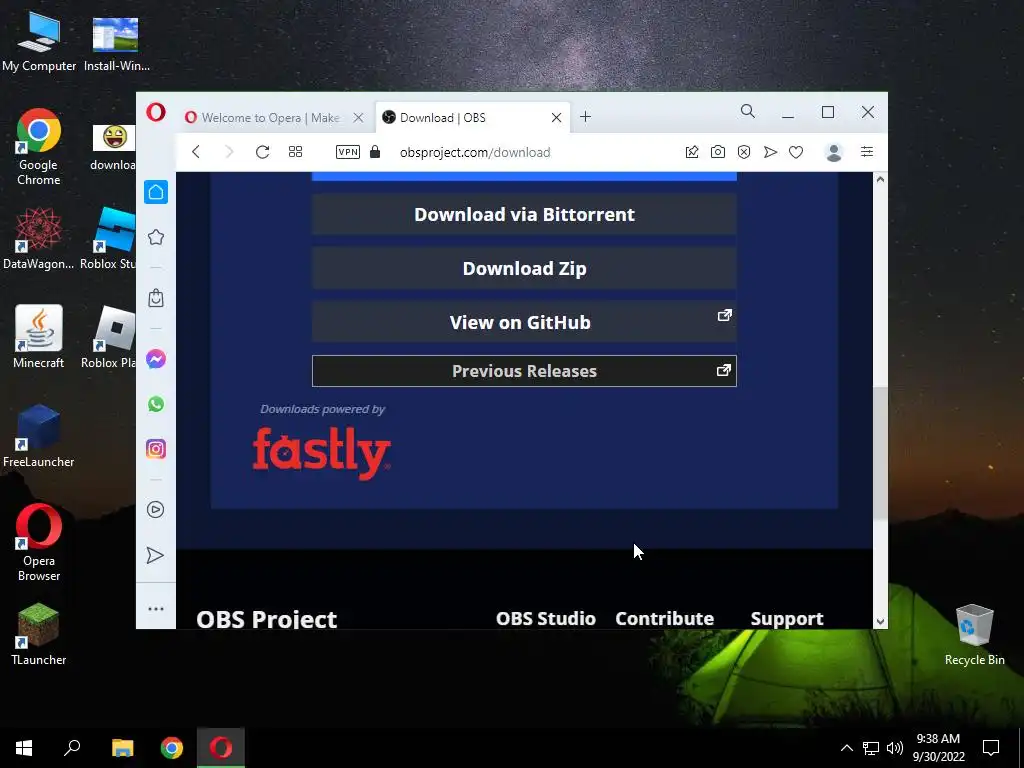Select the Install-Win desktop icon
The image size is (1024, 768).
(x=116, y=43)
